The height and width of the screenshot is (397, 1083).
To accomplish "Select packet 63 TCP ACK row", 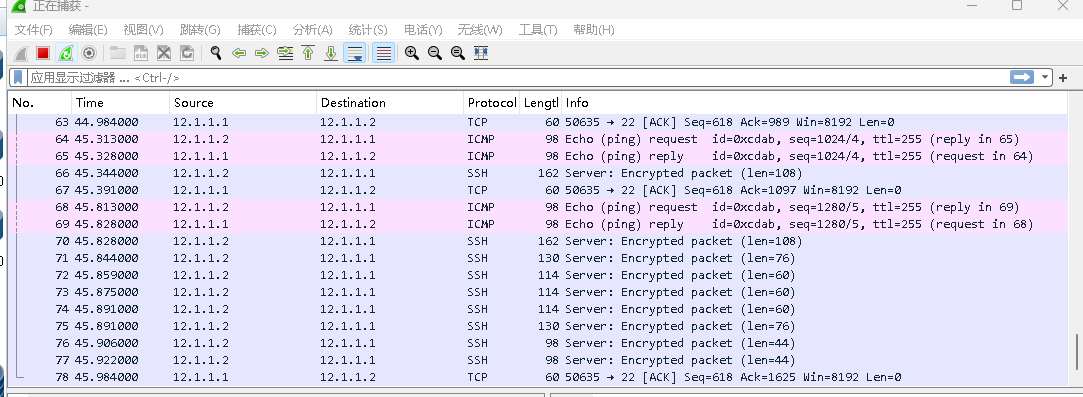I will coord(539,122).
